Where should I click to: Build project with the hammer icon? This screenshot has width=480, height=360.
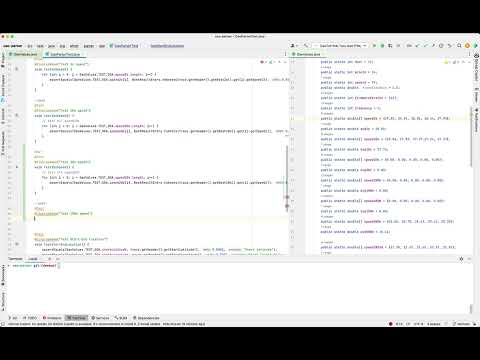pyautogui.click(x=306, y=46)
